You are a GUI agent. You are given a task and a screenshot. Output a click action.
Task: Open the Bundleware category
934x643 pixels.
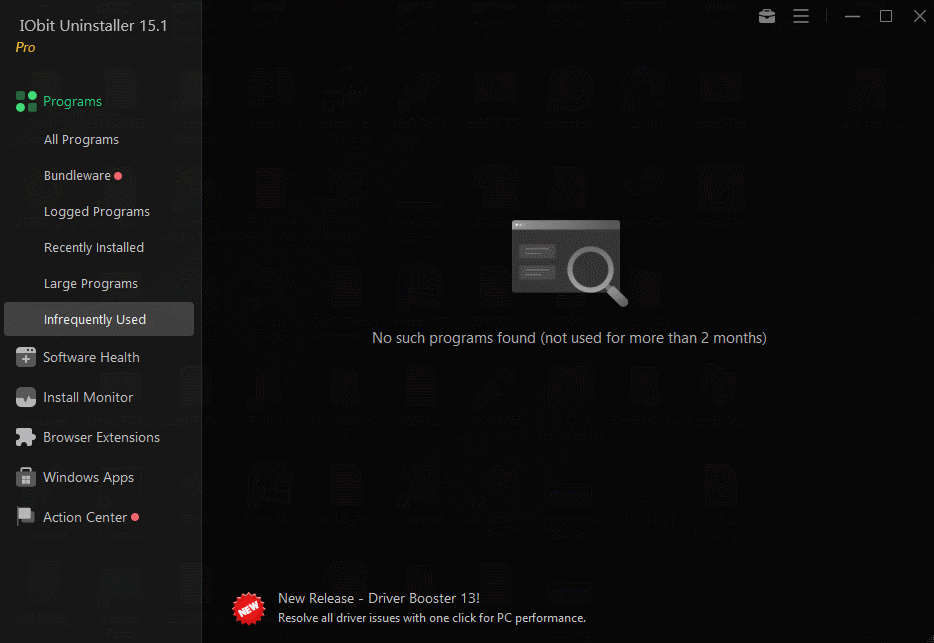[77, 176]
